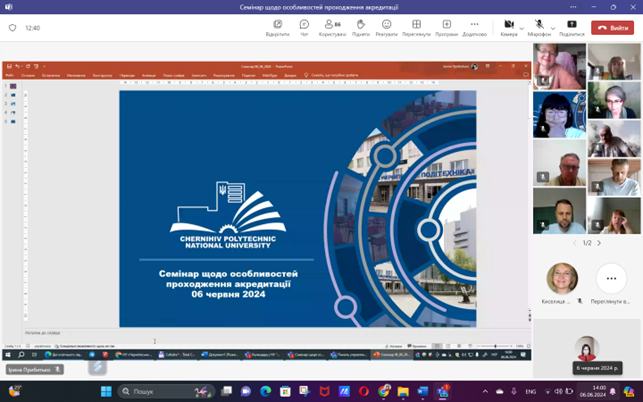Go to the next page of participant videos
Image resolution: width=643 pixels, height=402 pixels.
[x=599, y=243]
